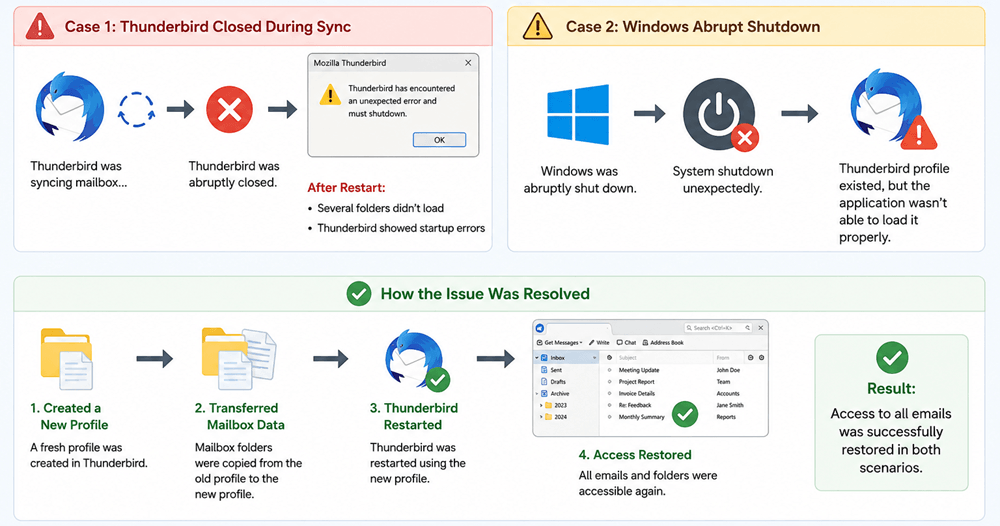Image resolution: width=1000 pixels, height=526 pixels.
Task: Collapse the Inbox folder arrow
Action: tap(537, 358)
